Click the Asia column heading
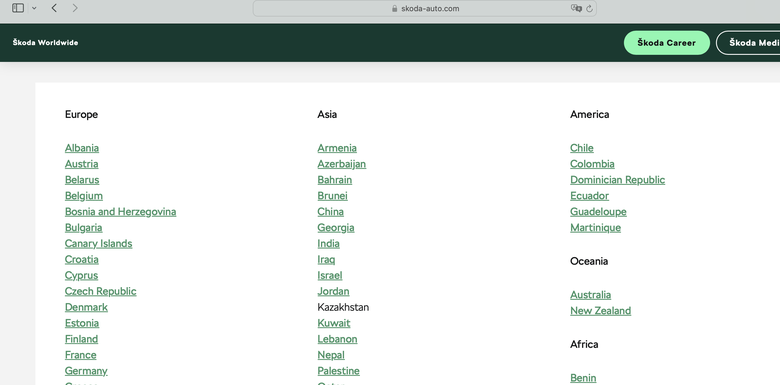Viewport: 780px width, 385px height. 327,114
